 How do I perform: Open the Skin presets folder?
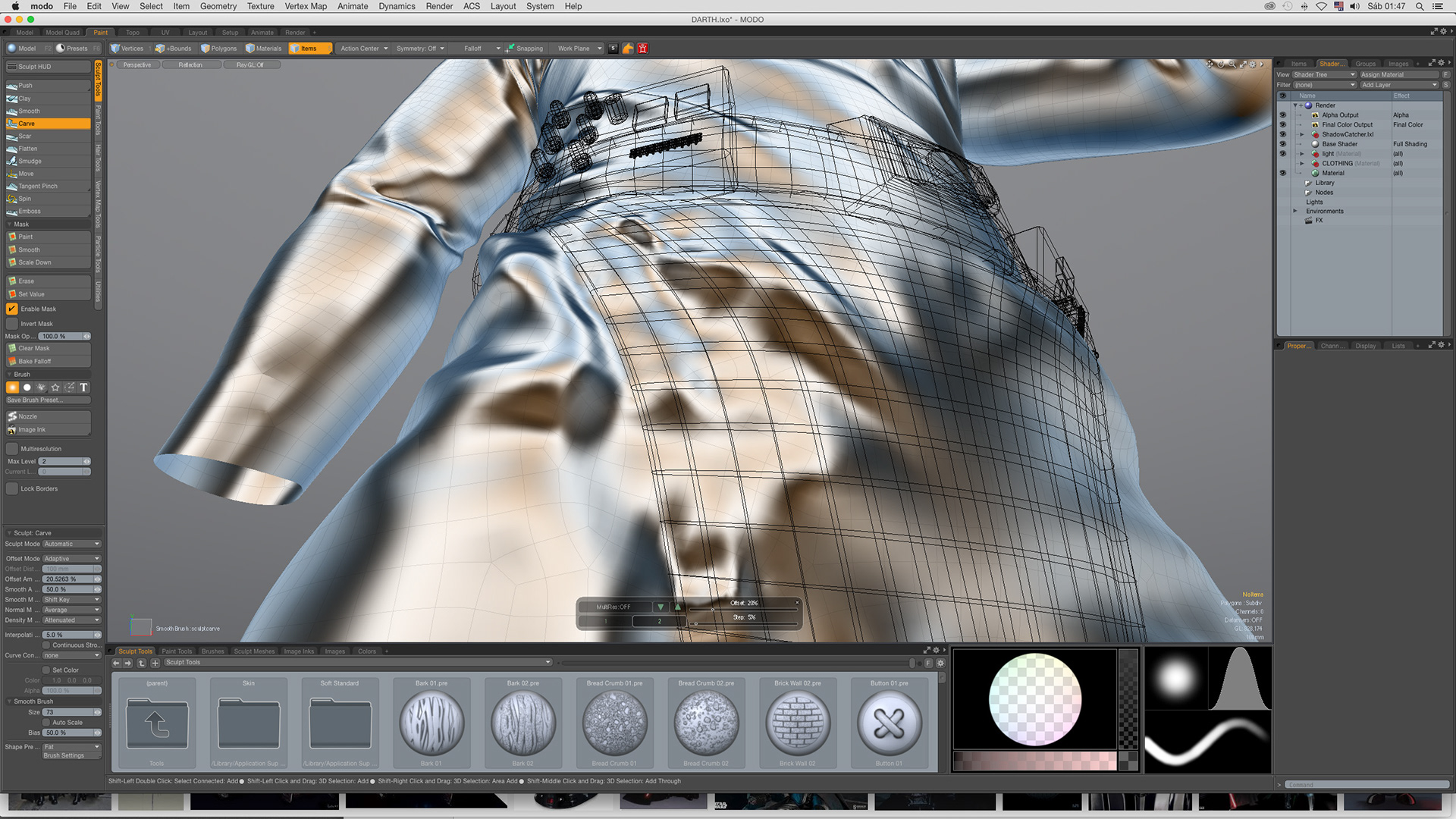(249, 723)
